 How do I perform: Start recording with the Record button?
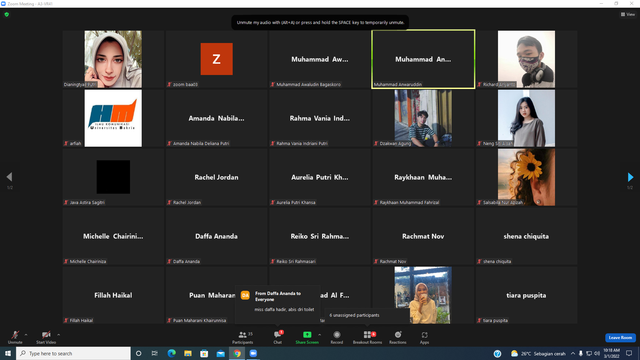pyautogui.click(x=337, y=337)
